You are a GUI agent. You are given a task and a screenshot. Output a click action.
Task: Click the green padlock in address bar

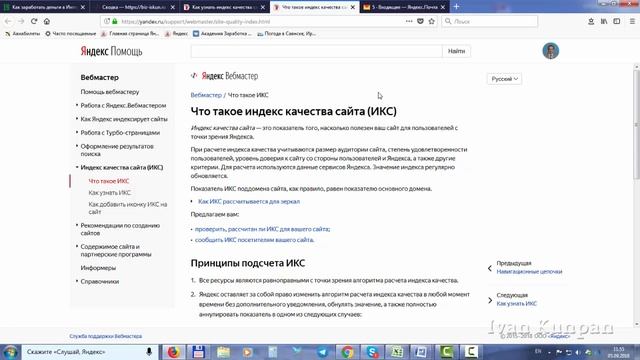click(x=115, y=21)
